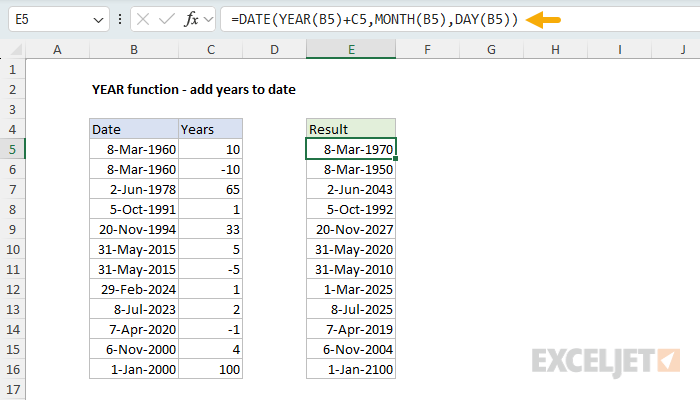Select column D header
Screen dimensions: 700x400
pyautogui.click(x=275, y=50)
